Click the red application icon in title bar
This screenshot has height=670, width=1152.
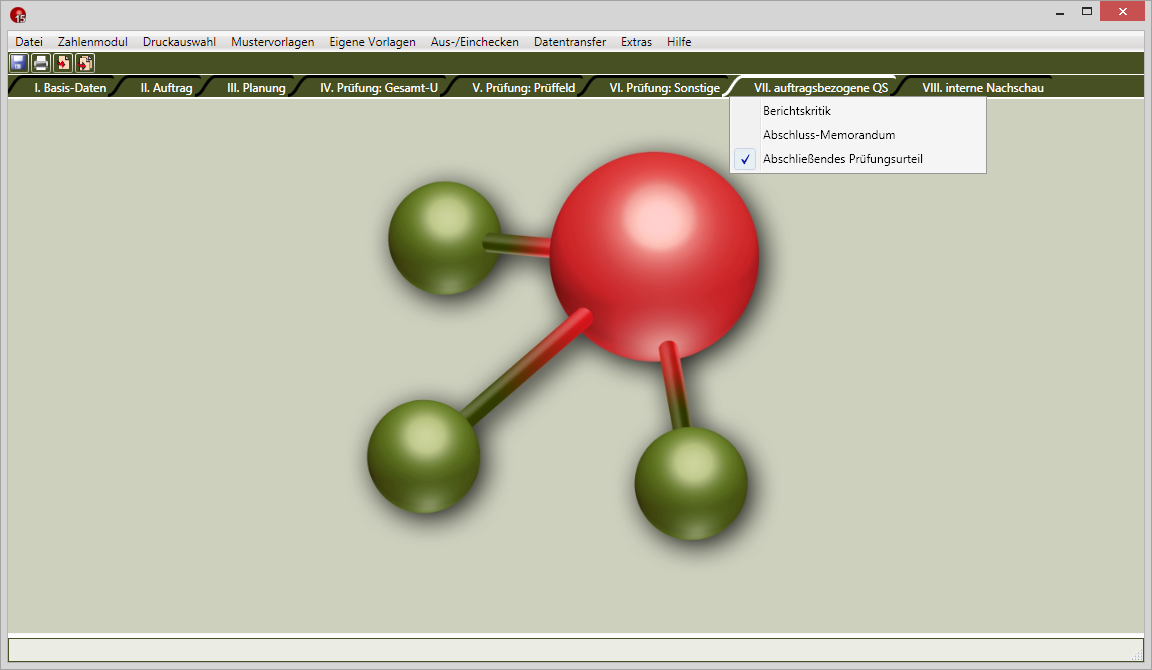18,14
